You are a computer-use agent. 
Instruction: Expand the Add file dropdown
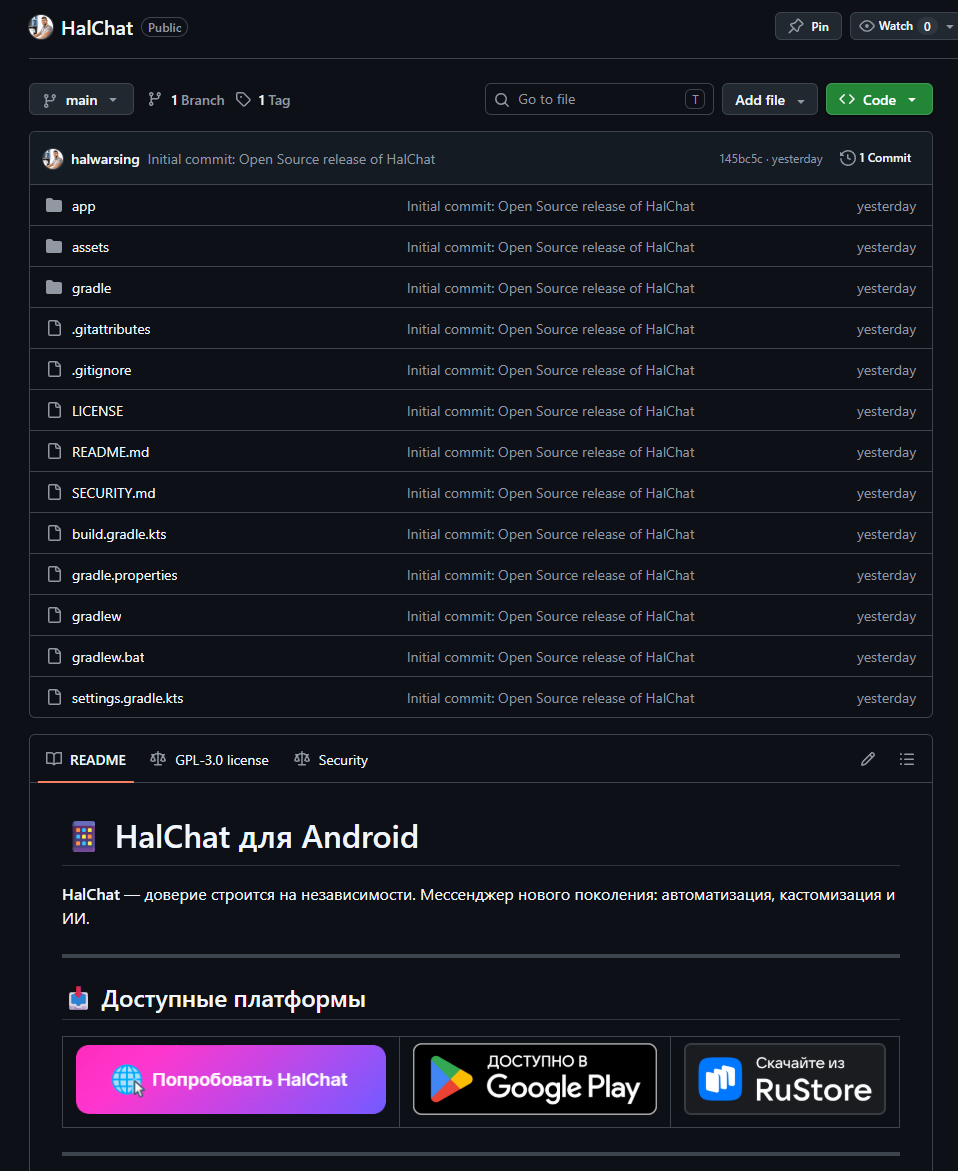pyautogui.click(x=769, y=99)
